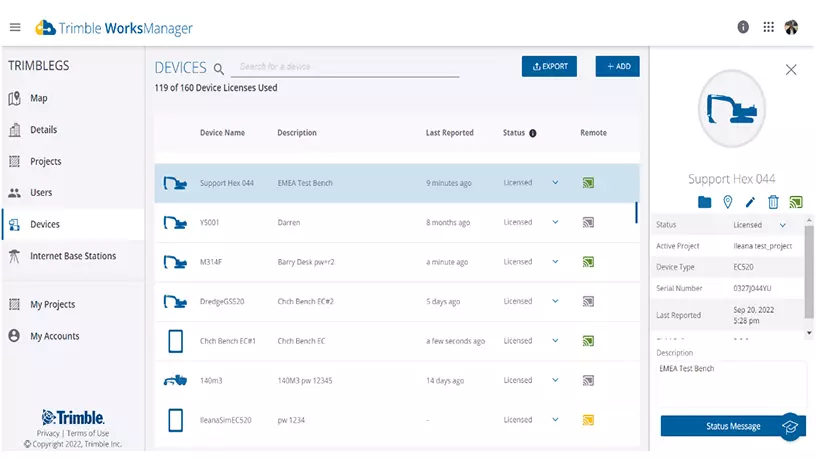Open the Privacy link
Screen dimensions: 816x459
point(48,433)
